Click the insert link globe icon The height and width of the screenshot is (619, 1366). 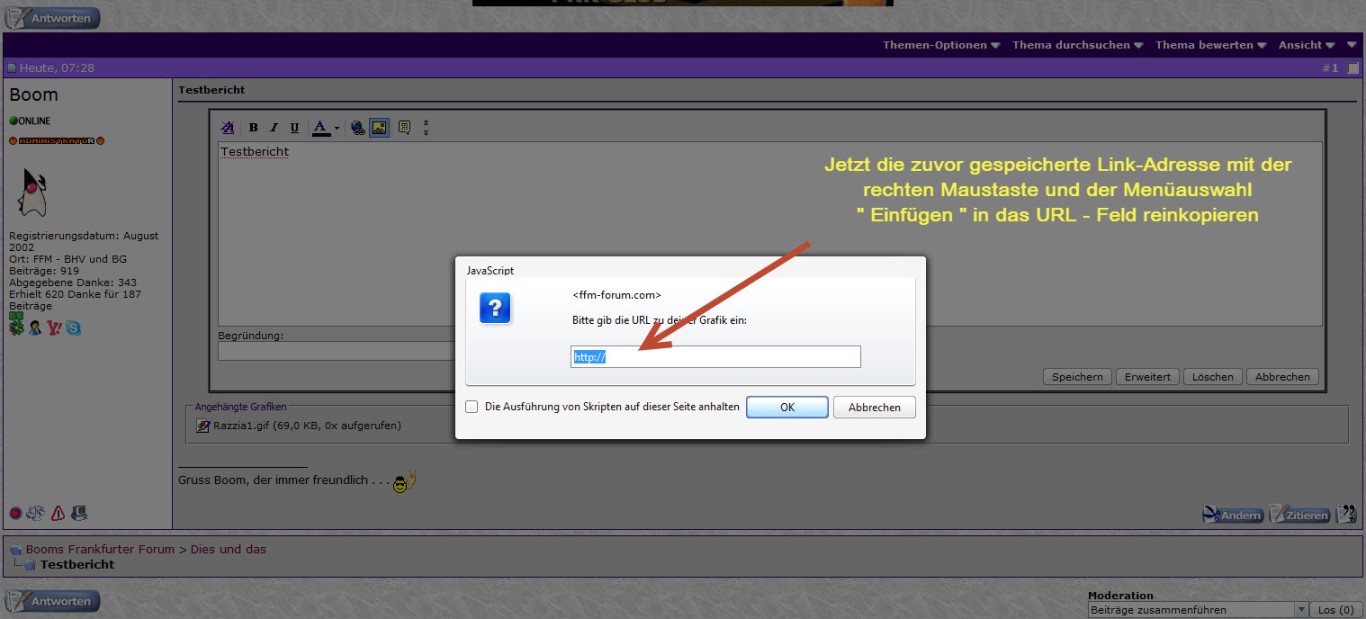tap(358, 128)
